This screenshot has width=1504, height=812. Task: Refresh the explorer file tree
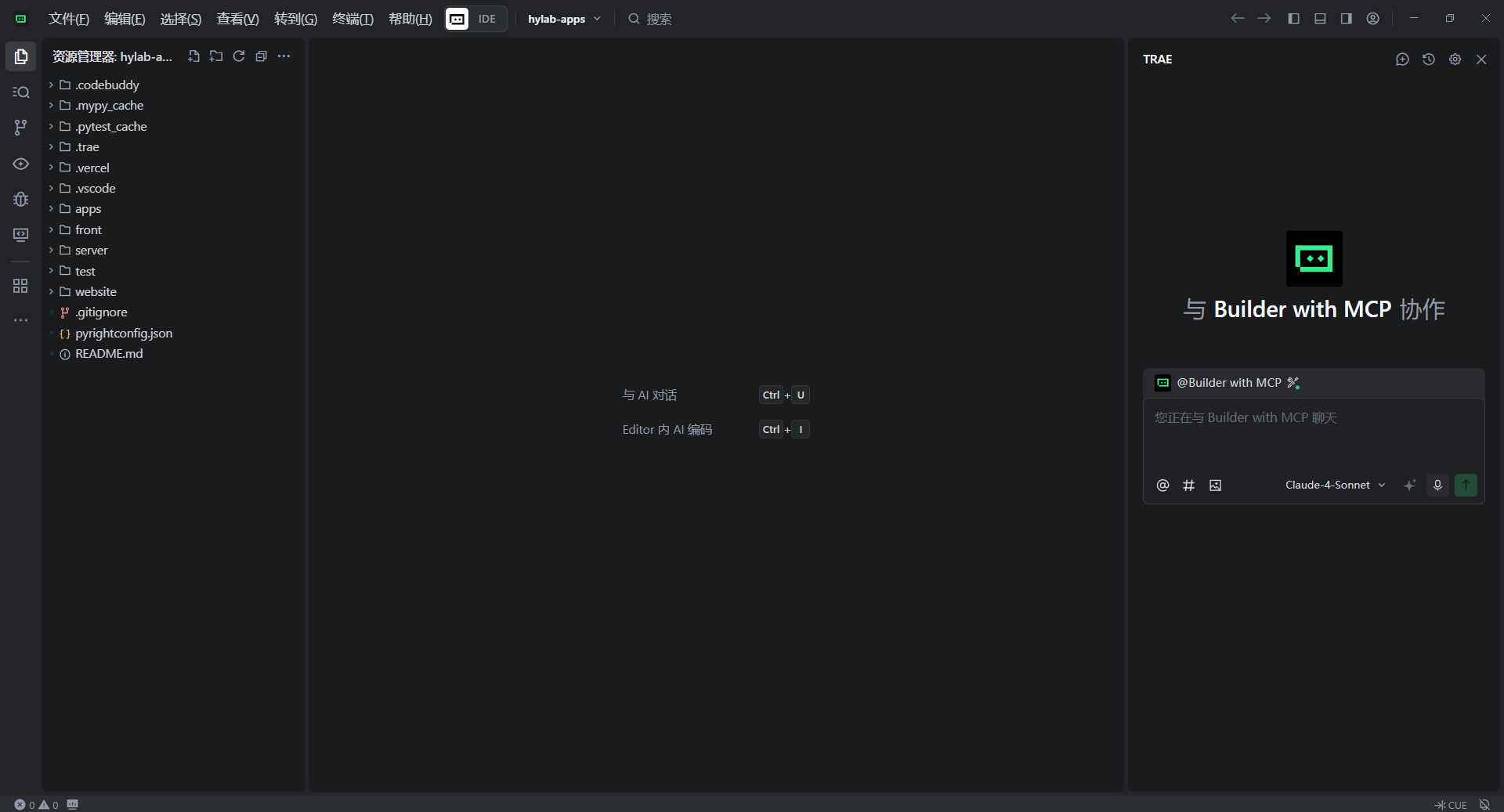tap(239, 56)
